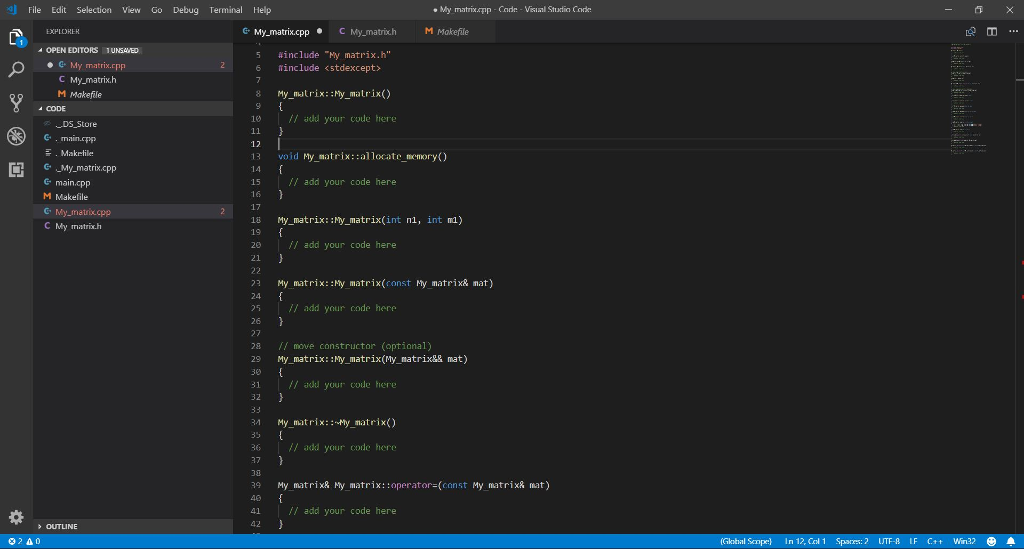Open My_matrix.h in the CODE folder
1024x549 pixels.
coord(133,227)
